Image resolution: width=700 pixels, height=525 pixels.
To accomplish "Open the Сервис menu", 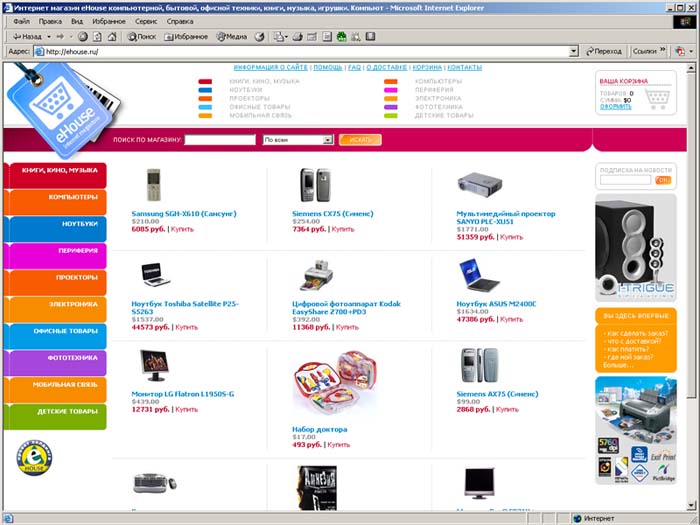I will pos(146,21).
